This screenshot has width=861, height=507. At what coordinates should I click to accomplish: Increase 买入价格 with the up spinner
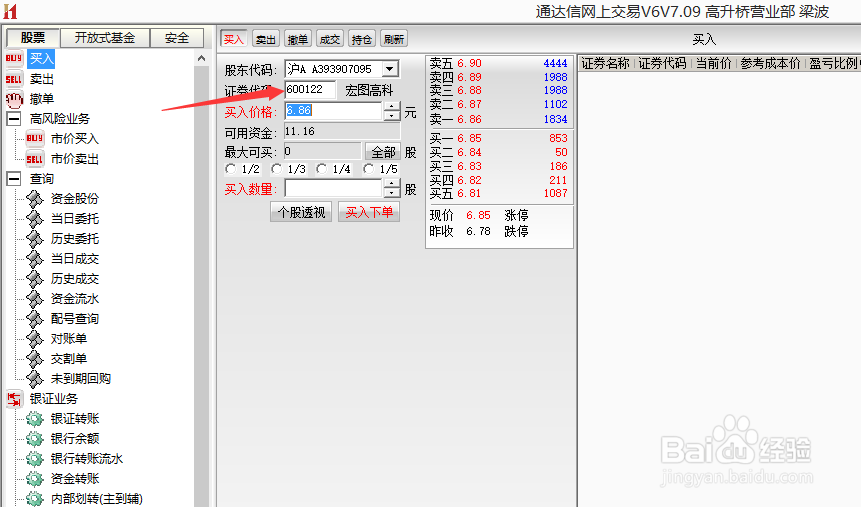(392, 107)
